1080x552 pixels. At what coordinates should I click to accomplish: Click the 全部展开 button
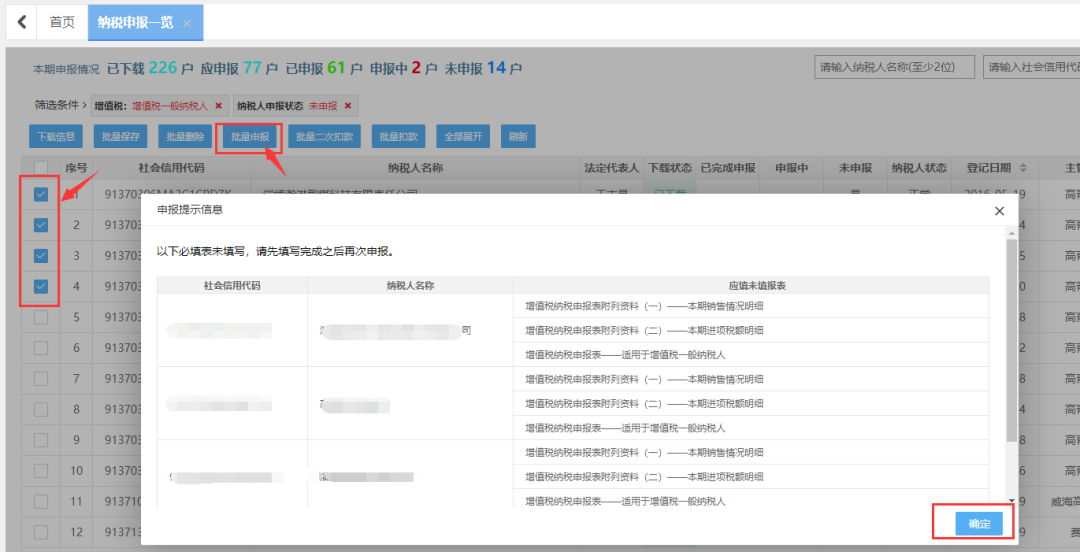click(463, 136)
